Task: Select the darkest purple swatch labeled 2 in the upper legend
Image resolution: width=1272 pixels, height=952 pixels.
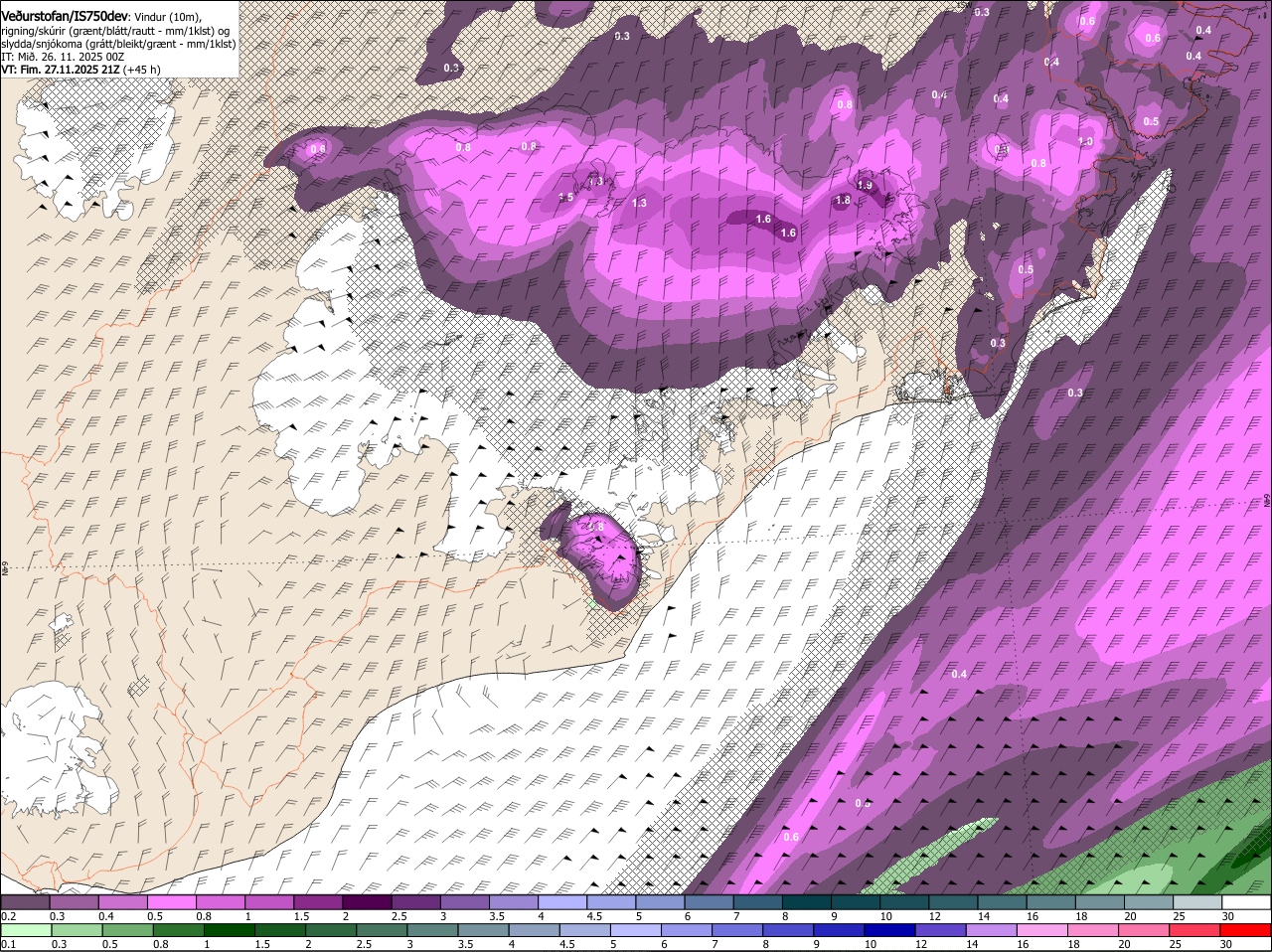Action: click(367, 902)
